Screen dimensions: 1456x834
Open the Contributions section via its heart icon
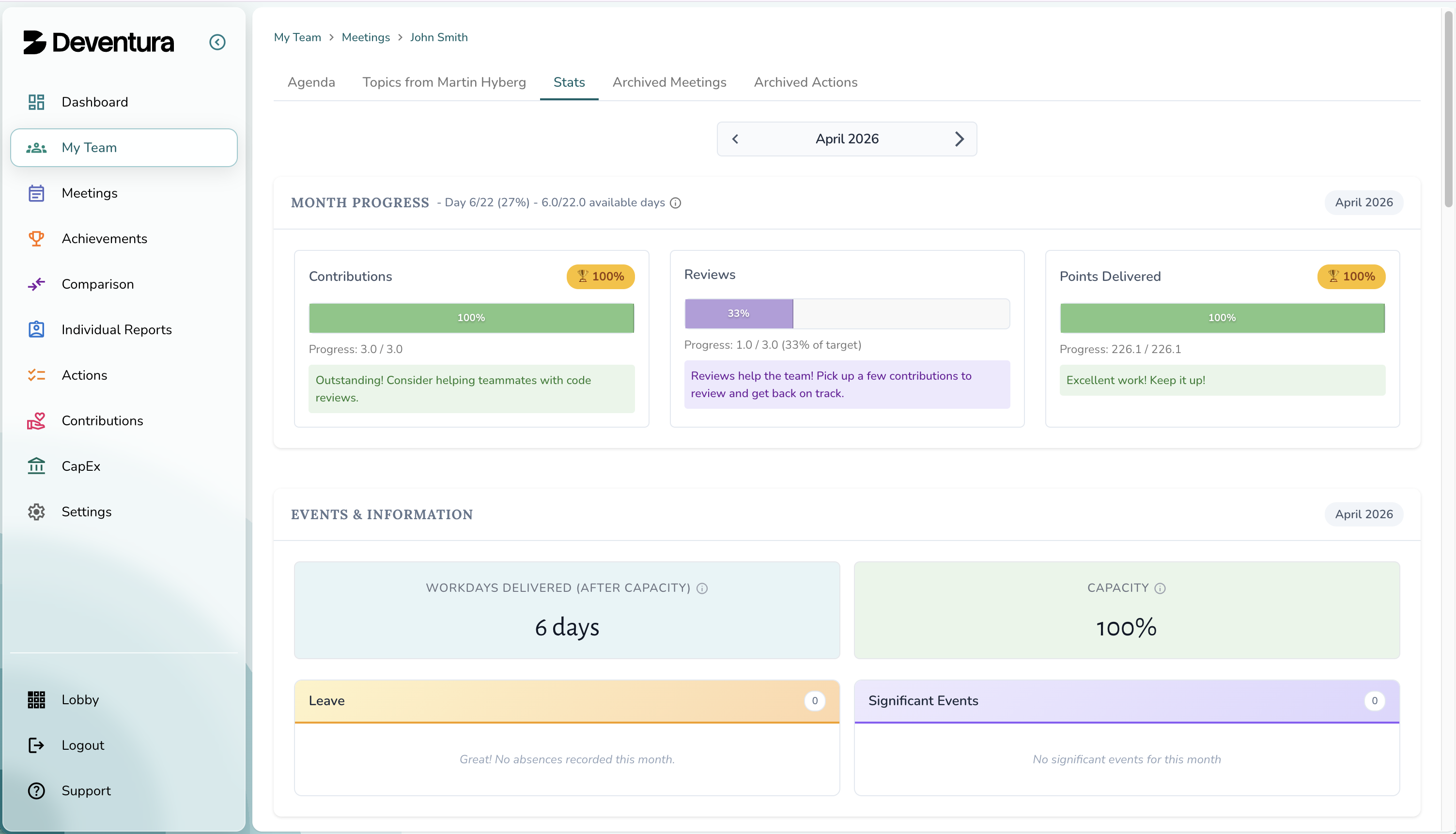tap(36, 421)
